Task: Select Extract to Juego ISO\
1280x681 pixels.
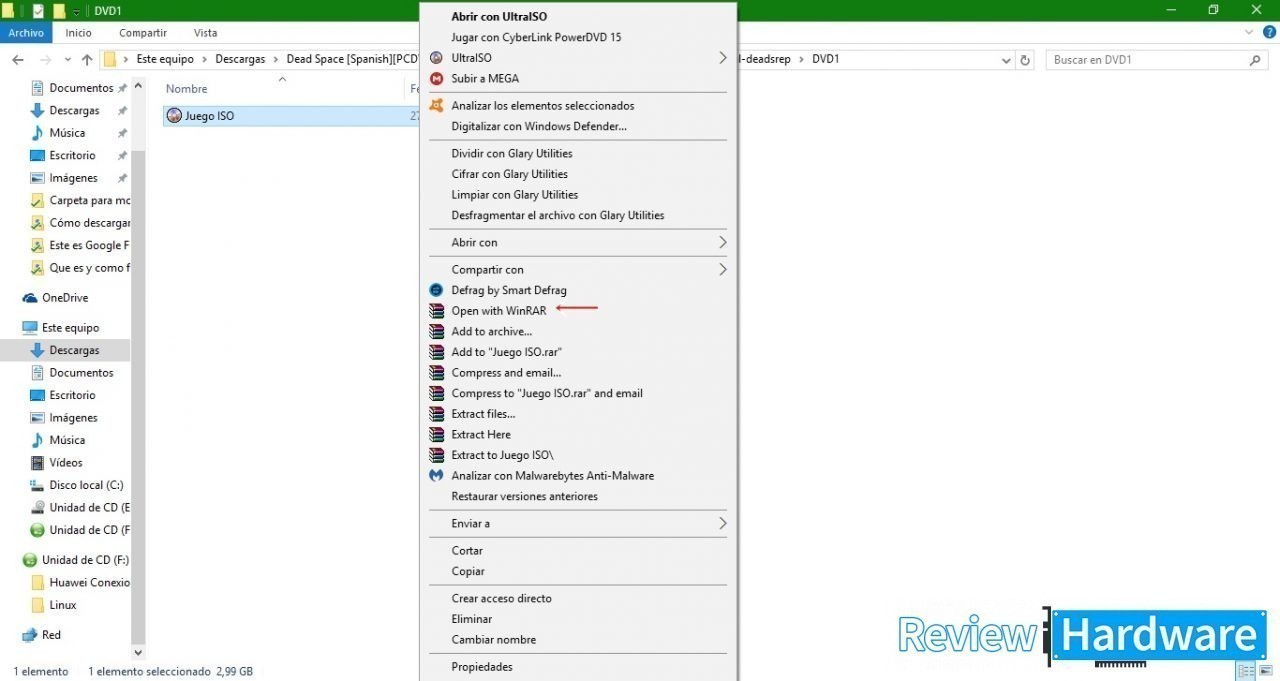Action: coord(502,455)
